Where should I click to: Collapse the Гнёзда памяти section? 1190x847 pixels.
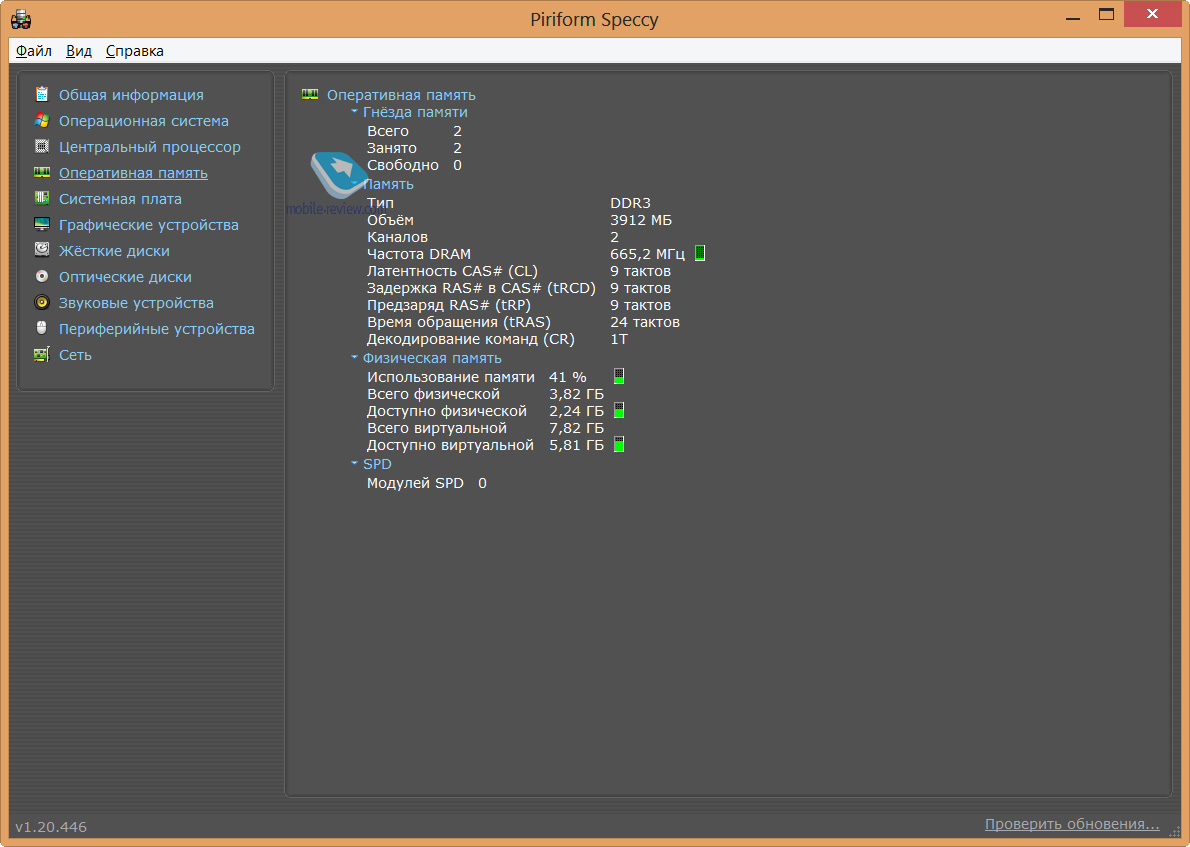pos(354,112)
